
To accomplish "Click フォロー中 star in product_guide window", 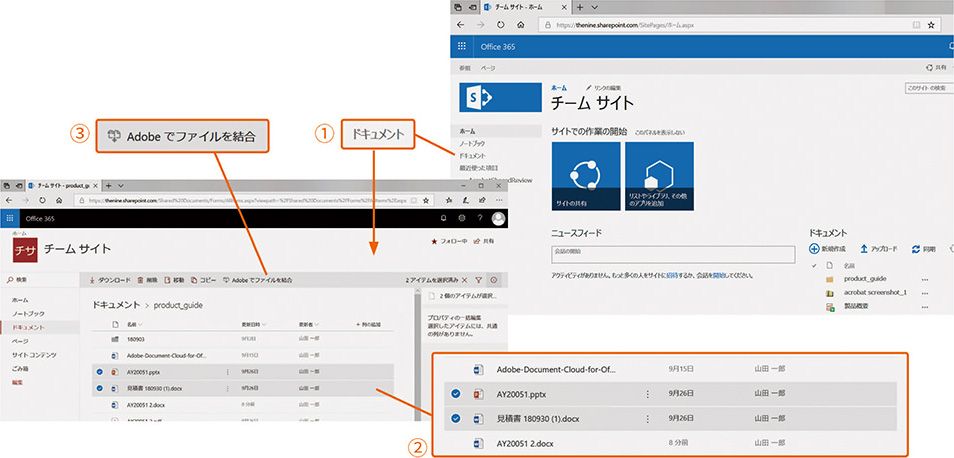I will pos(449,241).
